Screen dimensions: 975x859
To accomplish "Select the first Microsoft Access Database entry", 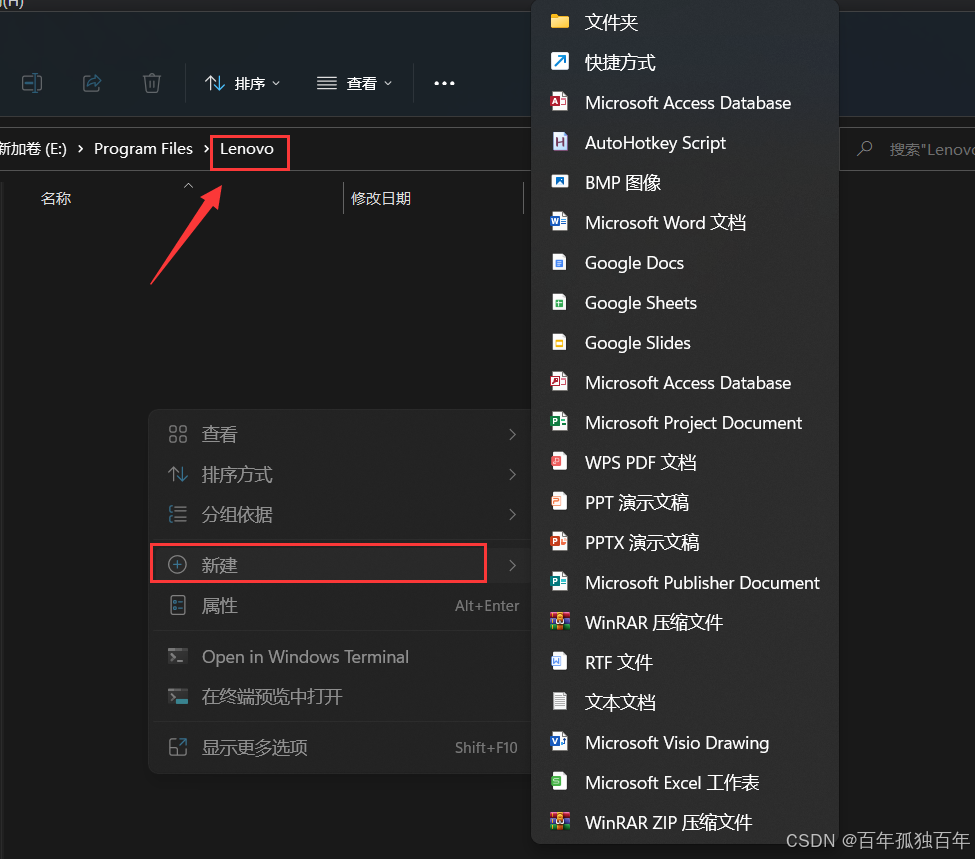I will 685,103.
